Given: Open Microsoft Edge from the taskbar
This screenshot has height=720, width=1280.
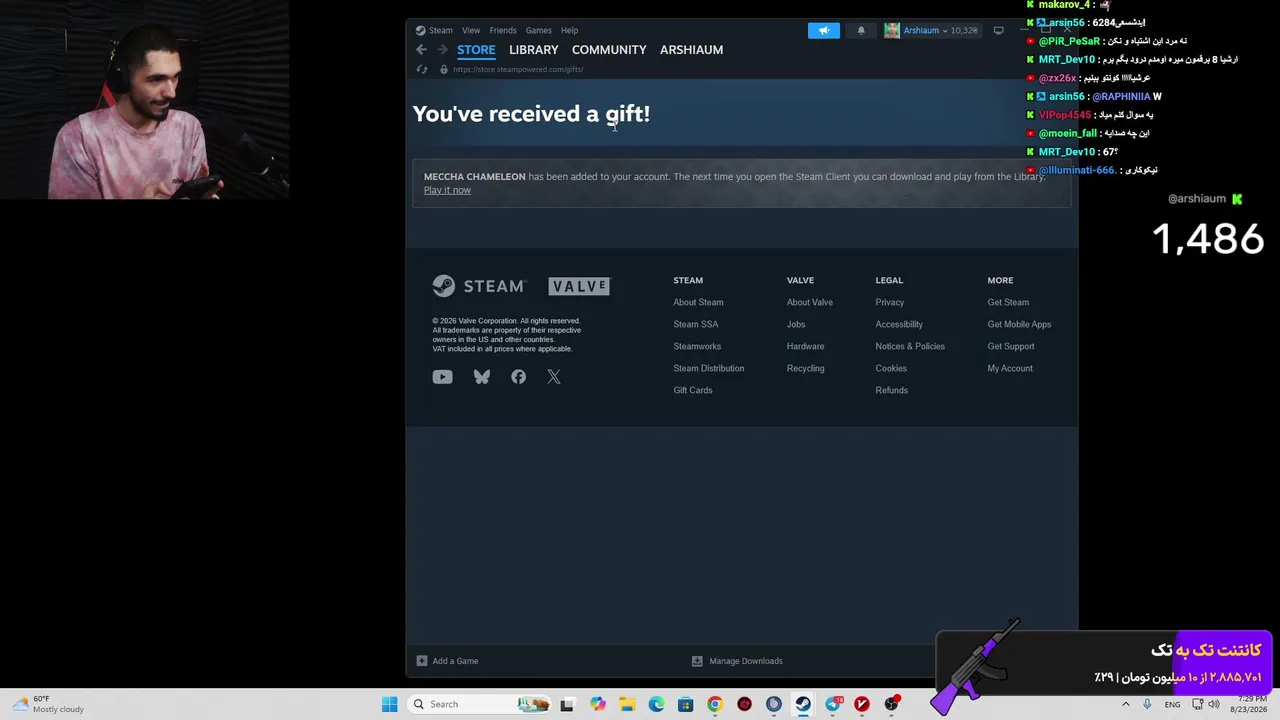Looking at the screenshot, I should coord(656,704).
